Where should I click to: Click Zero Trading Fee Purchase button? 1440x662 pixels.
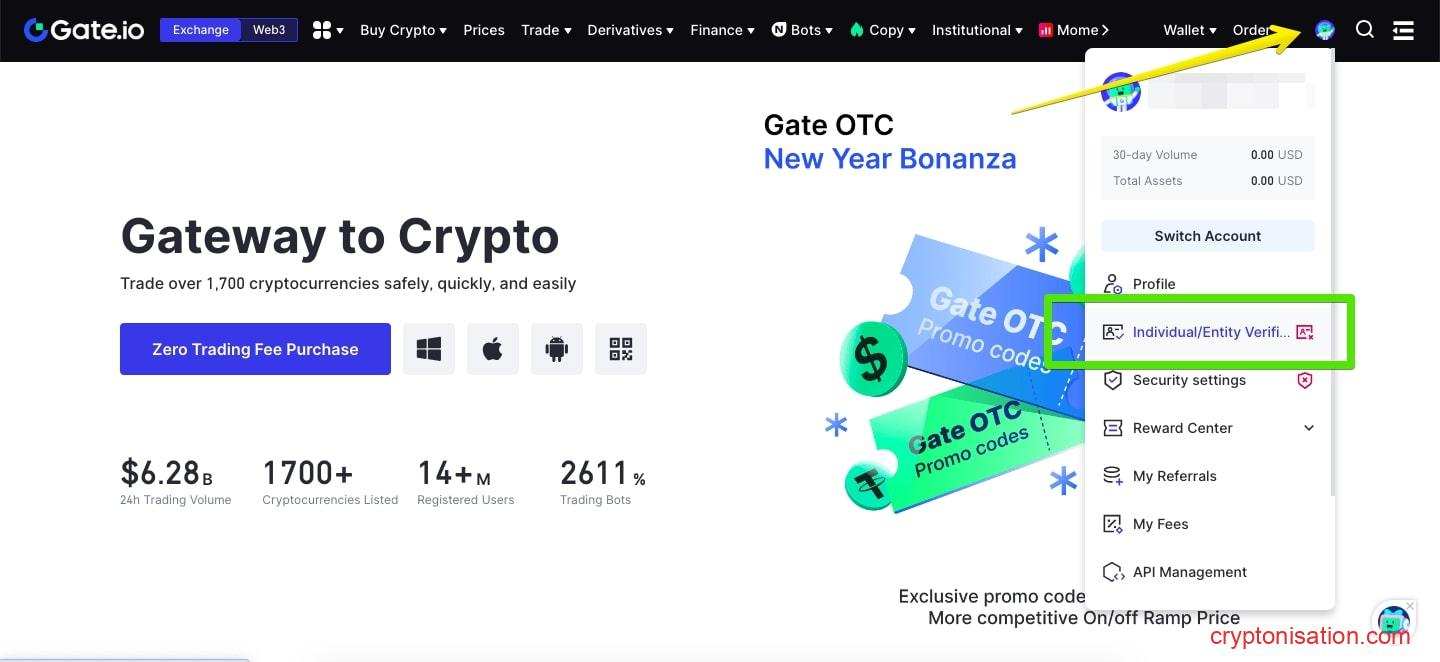click(255, 349)
